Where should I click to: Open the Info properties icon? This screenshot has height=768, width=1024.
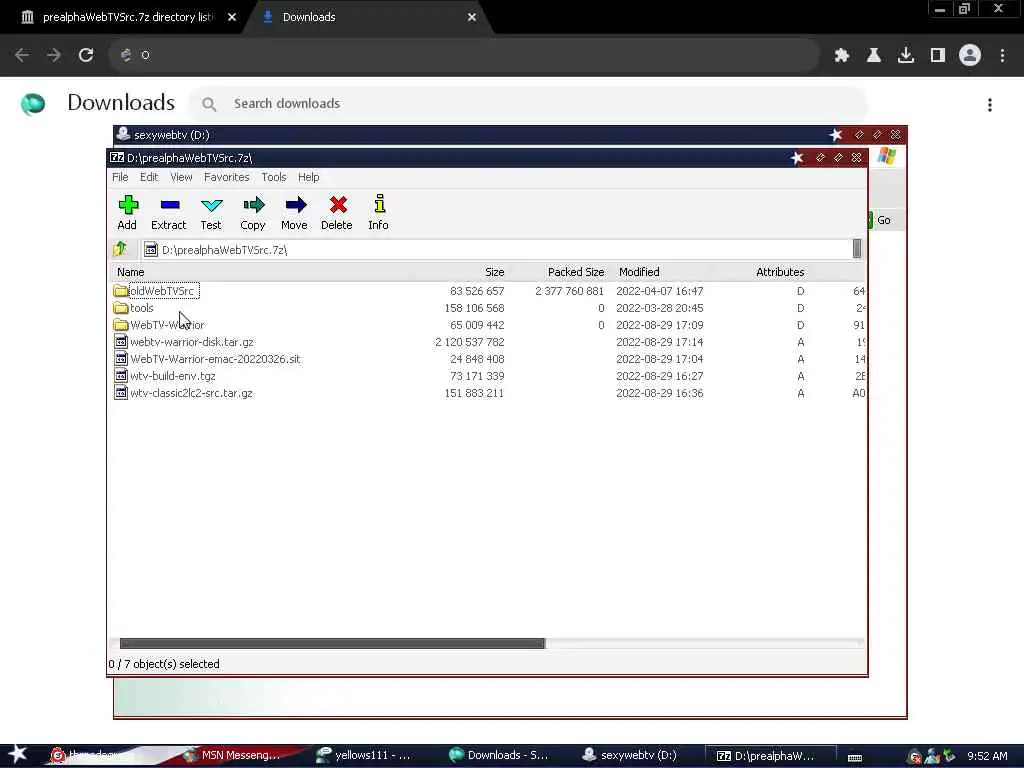(379, 212)
